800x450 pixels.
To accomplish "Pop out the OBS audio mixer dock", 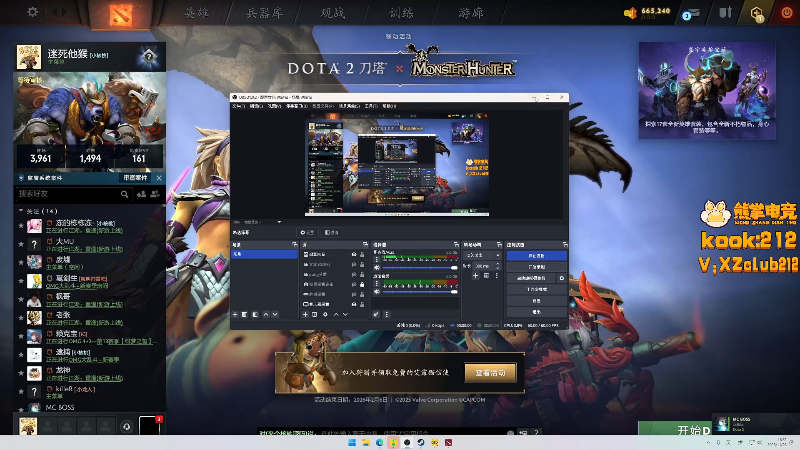I will (x=456, y=244).
